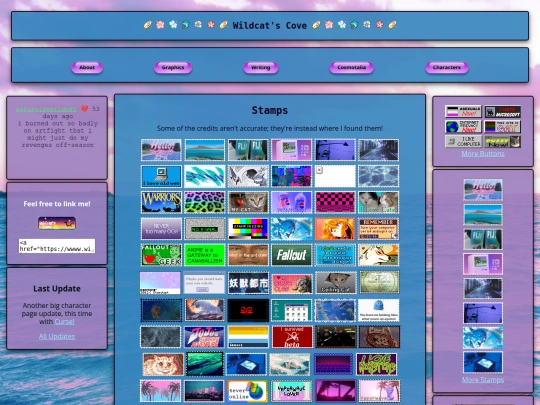Viewport: 540px width, 405px height.
Task: Click the 'Feel free to link me!' text
Action: [x=57, y=204]
